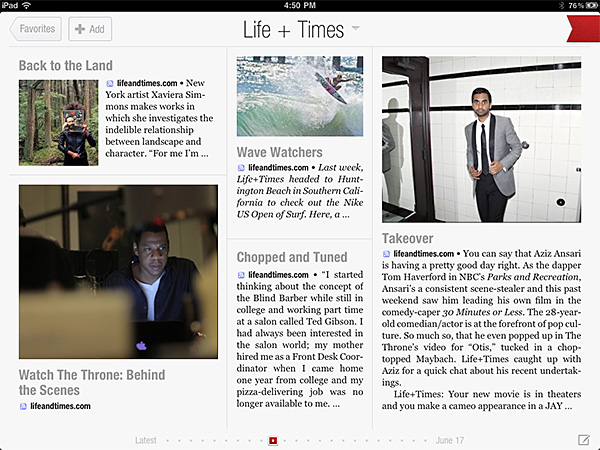Open the surfer wave photo
The height and width of the screenshot is (450, 600).
[300, 96]
